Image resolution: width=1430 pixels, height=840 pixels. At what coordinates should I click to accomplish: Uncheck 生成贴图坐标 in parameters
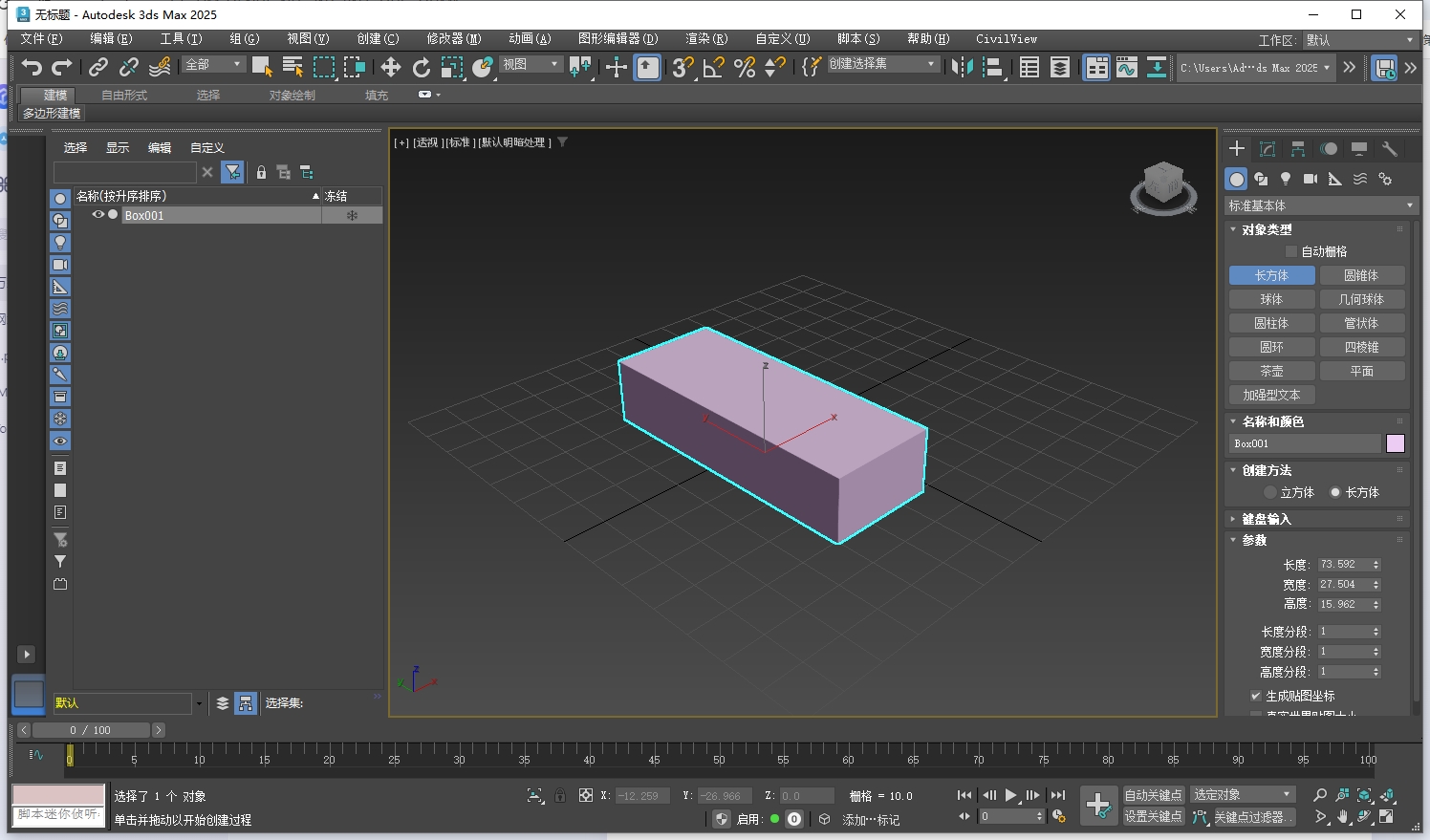click(x=1256, y=695)
